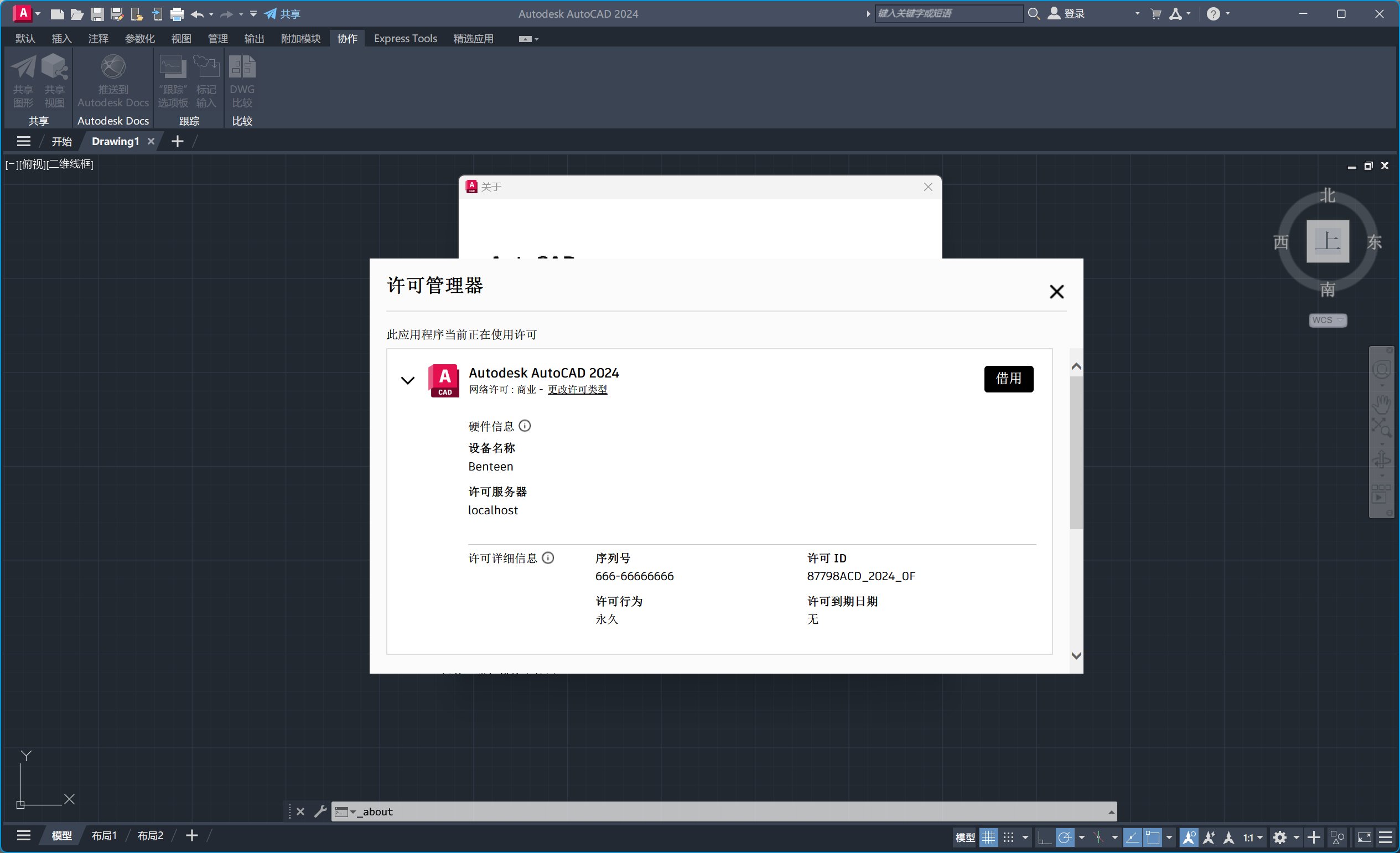Open the Help question mark icon
The width and height of the screenshot is (1400, 853).
[1213, 14]
